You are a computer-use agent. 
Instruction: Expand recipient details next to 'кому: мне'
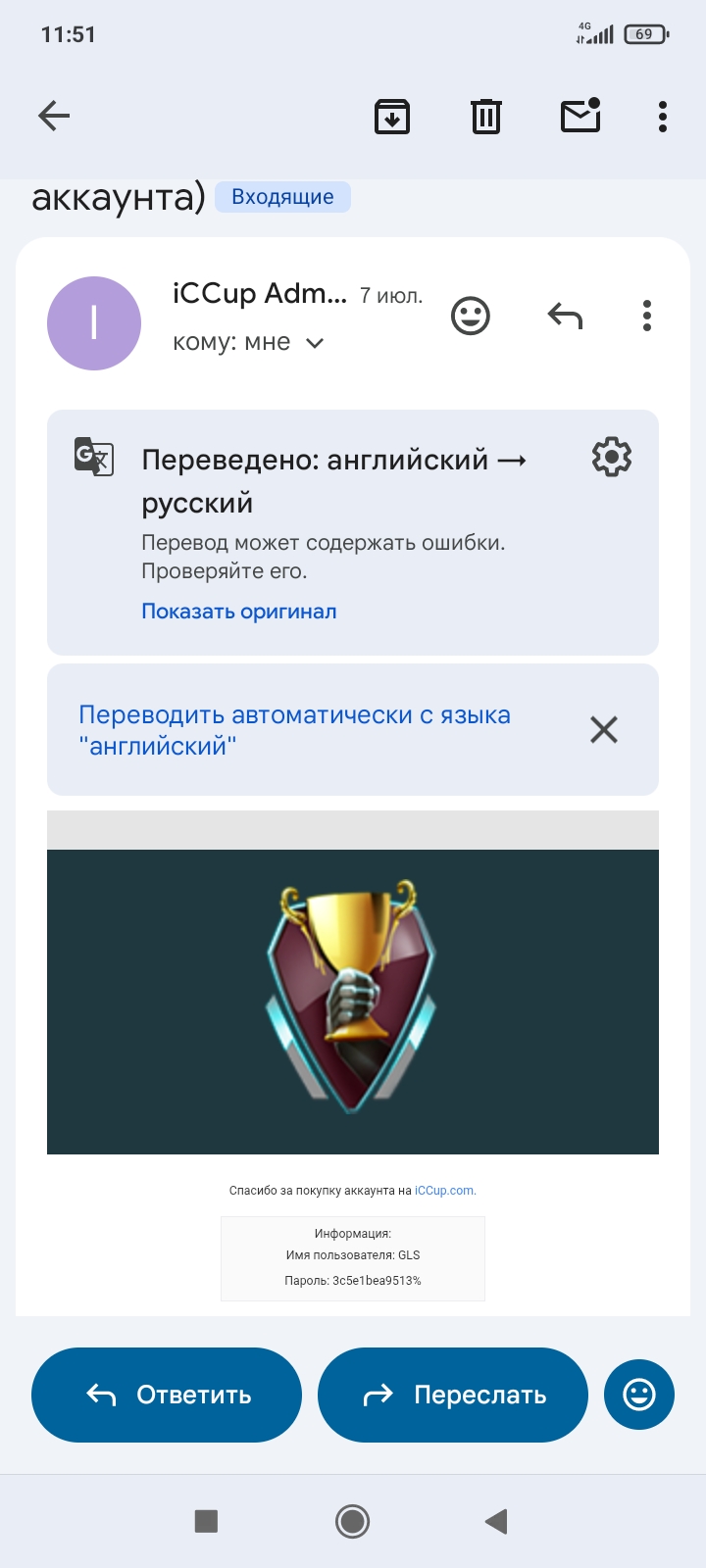315,343
